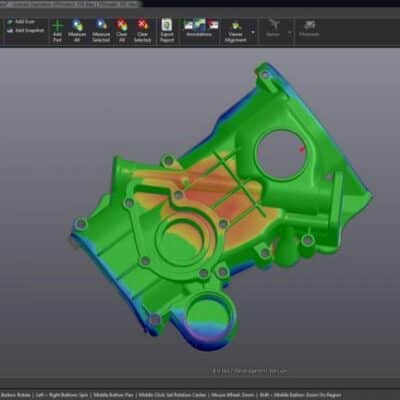Click the greyed-out tool icon right of Viewer Alignment
This screenshot has height=400, width=400.
point(273,25)
